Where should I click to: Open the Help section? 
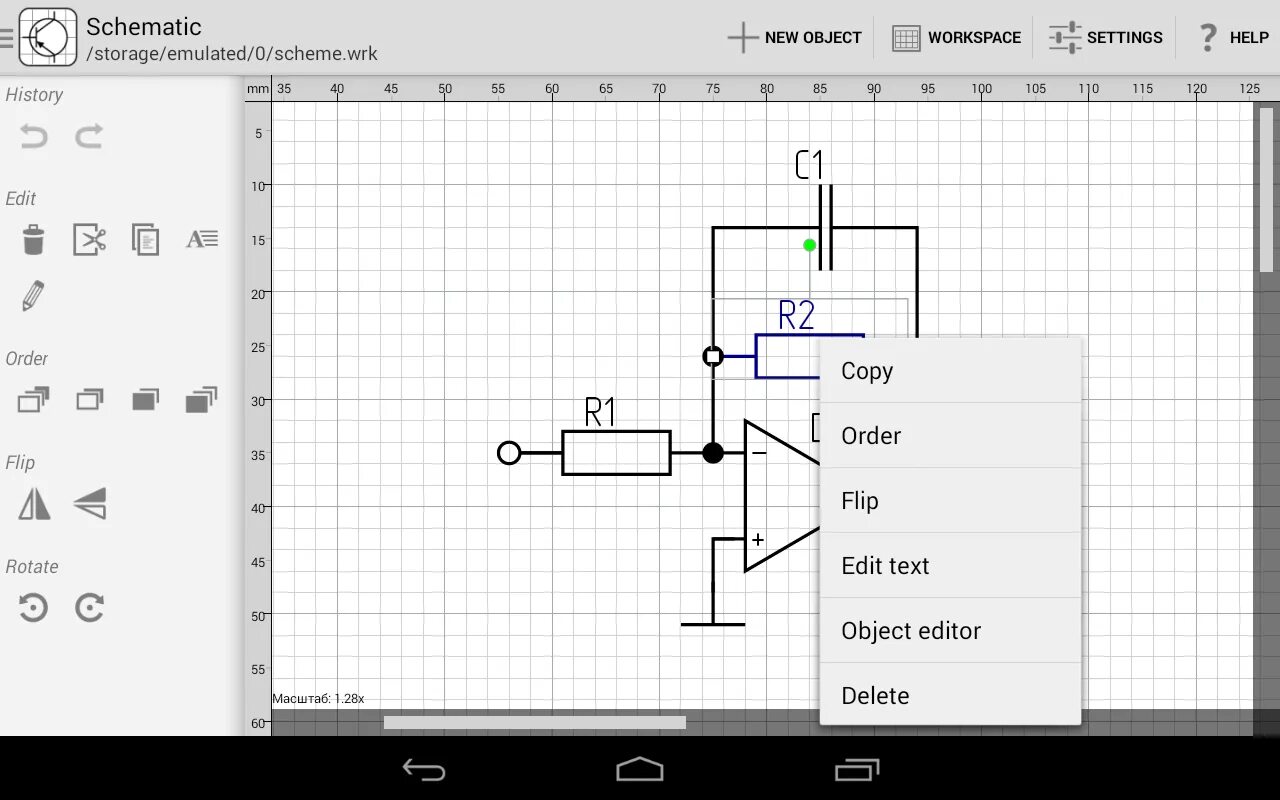click(1232, 38)
